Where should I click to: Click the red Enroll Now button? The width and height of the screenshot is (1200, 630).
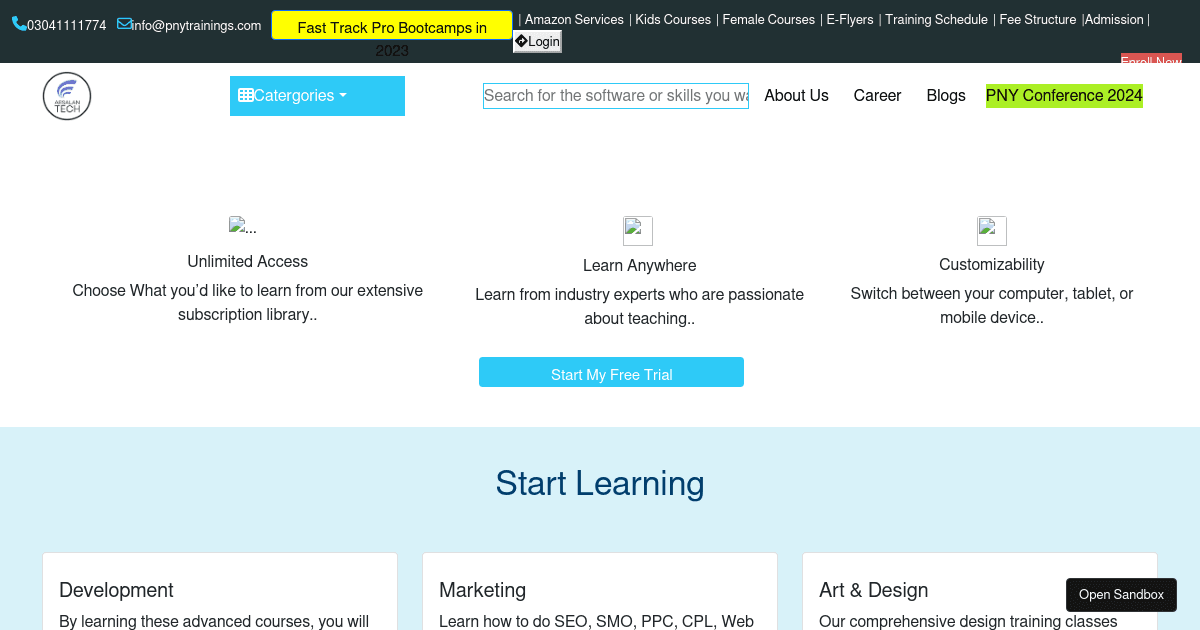pyautogui.click(x=1151, y=61)
